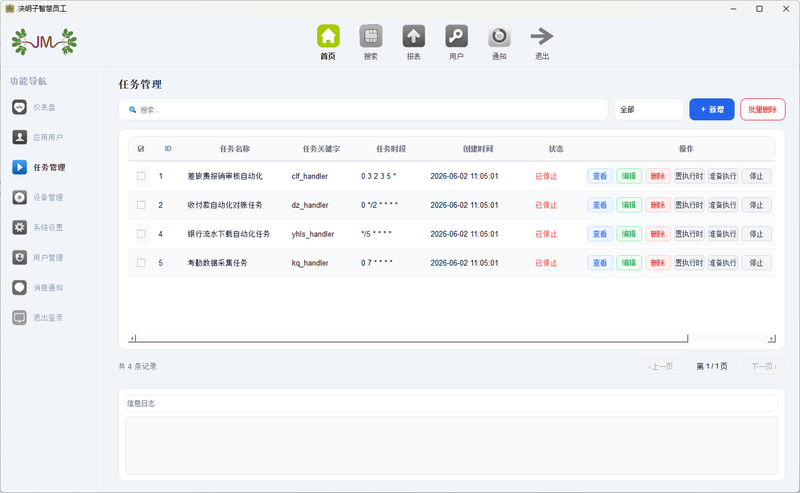Screen dimensions: 800x493
Task: Click 准备执行 for dz_handler row
Action: pos(723,205)
